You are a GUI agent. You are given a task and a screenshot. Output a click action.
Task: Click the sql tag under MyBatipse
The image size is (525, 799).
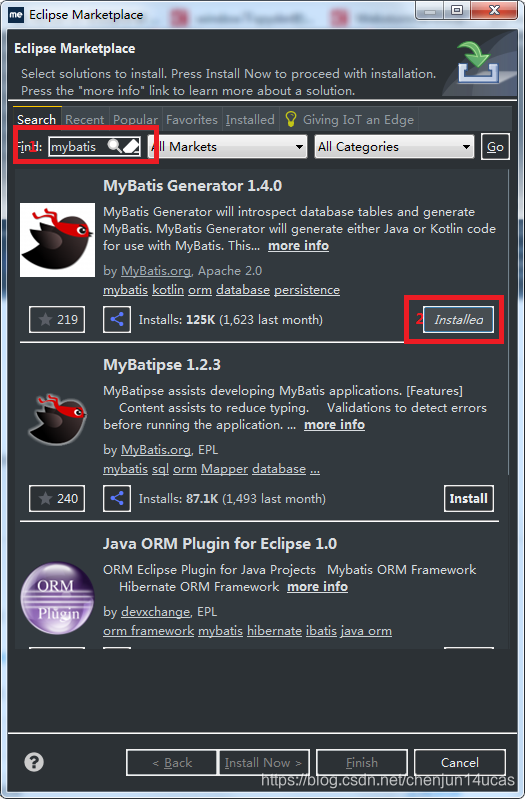tap(161, 469)
